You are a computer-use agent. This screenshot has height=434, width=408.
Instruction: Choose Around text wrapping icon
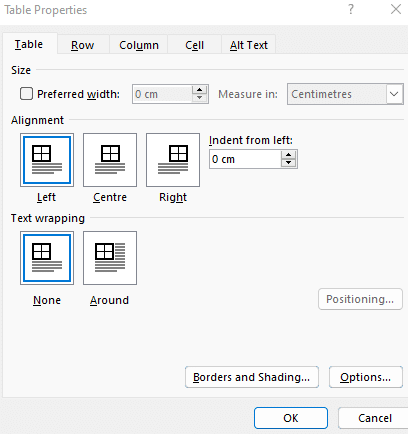click(110, 258)
